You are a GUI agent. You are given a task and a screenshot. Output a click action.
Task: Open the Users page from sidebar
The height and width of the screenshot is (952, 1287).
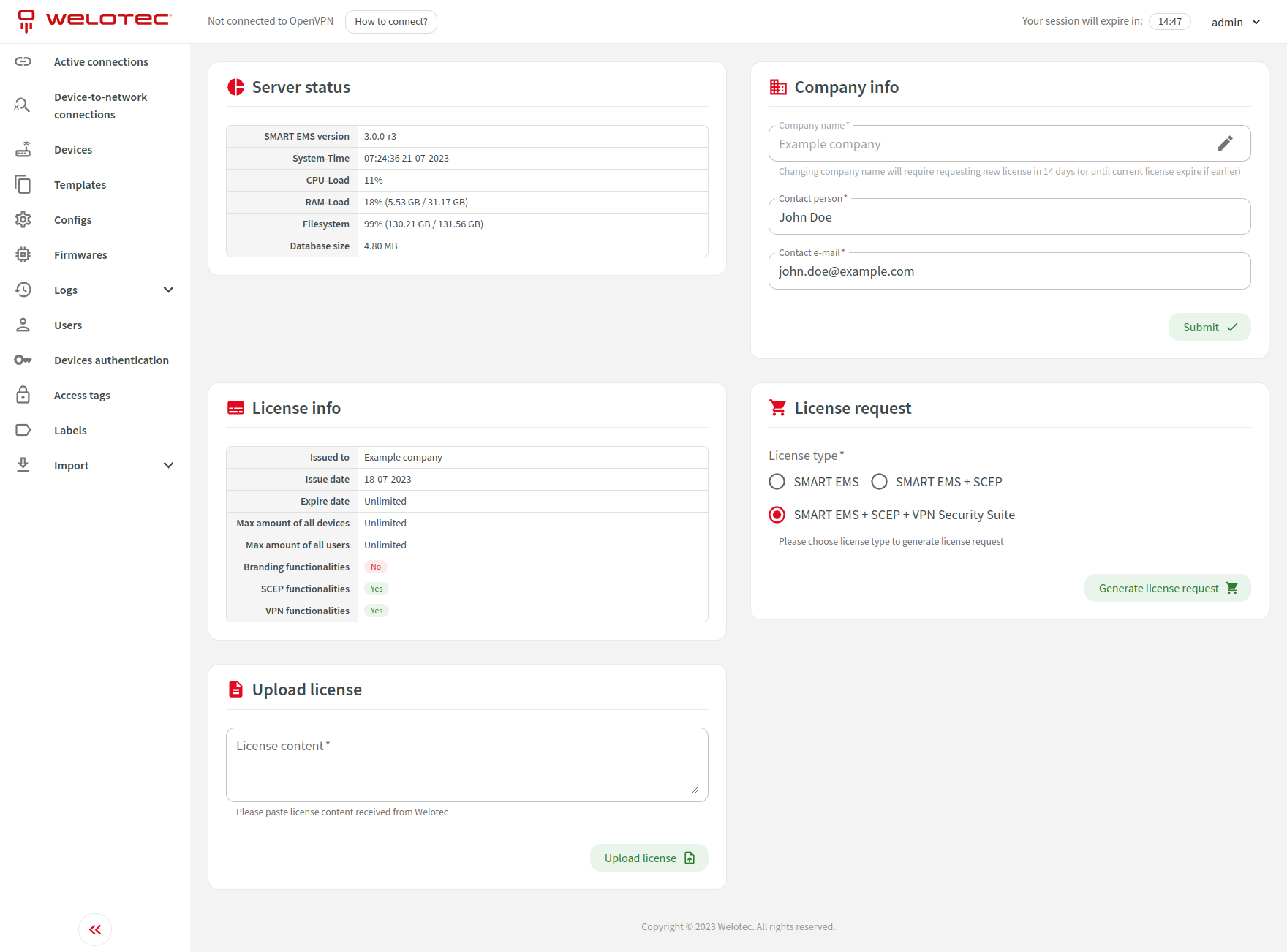[68, 325]
